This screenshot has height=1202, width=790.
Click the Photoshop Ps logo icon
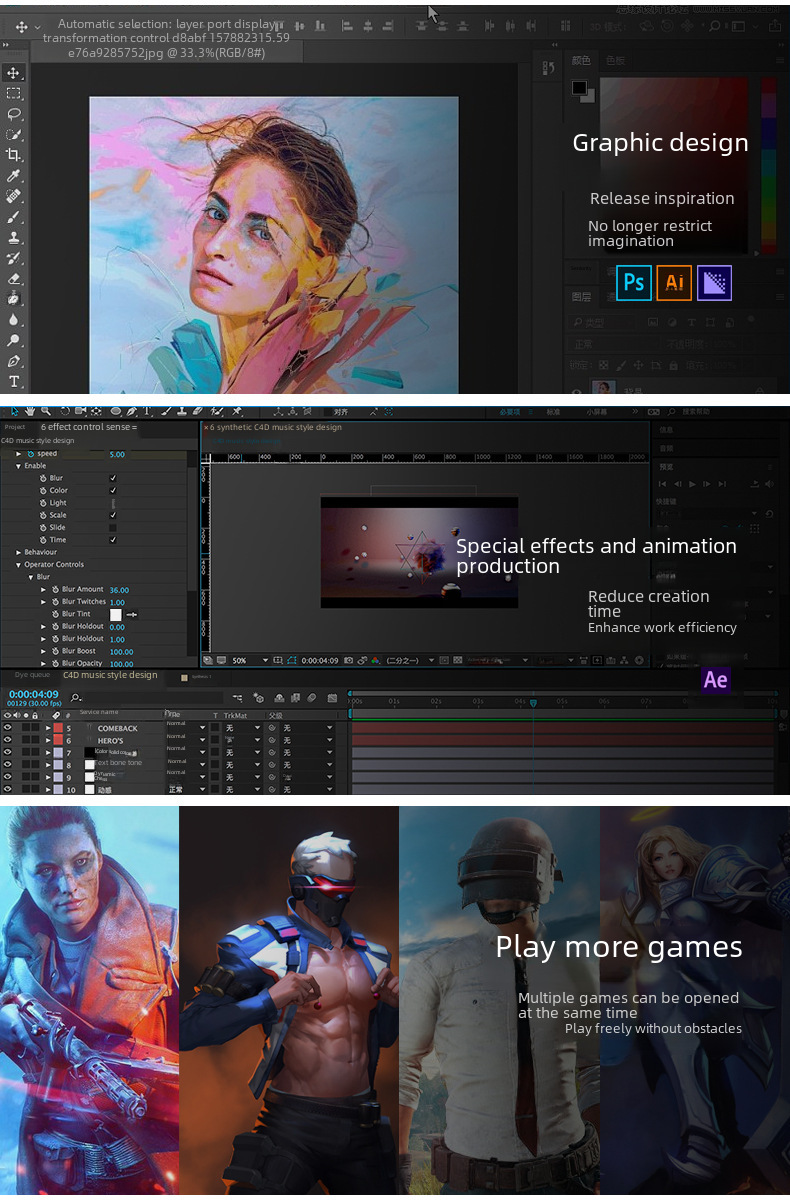click(634, 283)
